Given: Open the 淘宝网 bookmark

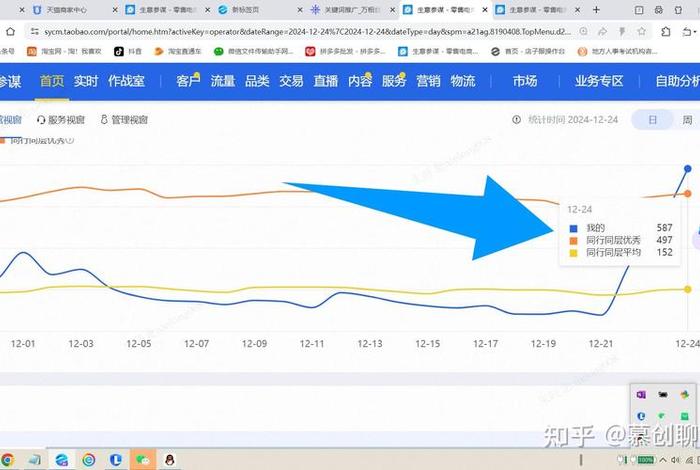Looking at the screenshot, I should (x=64, y=51).
